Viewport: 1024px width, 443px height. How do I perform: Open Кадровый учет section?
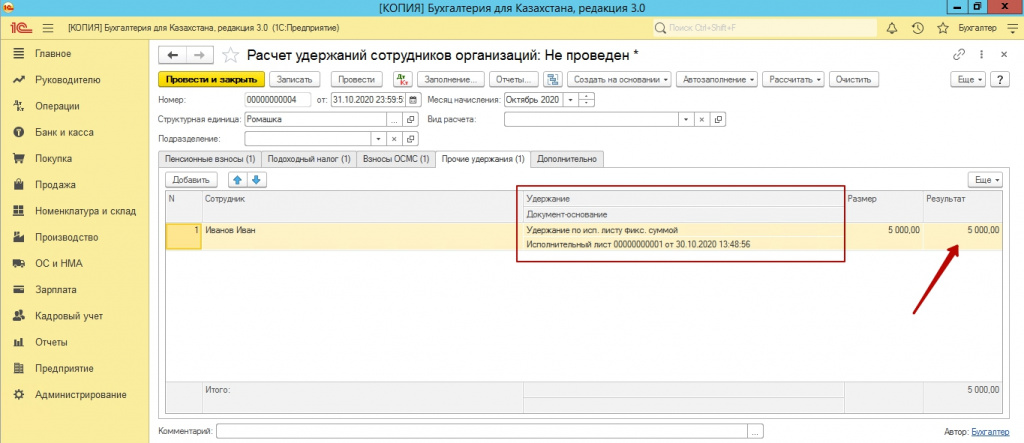(69, 316)
